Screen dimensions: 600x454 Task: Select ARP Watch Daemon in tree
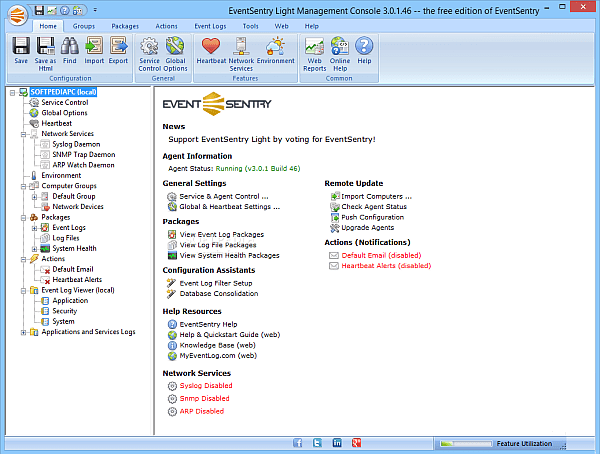(x=83, y=165)
